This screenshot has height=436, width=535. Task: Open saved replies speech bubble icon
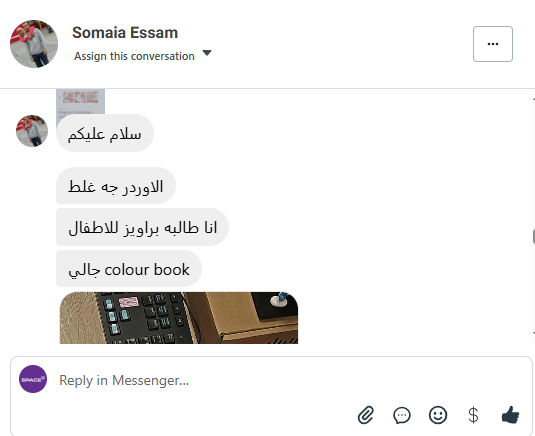402,415
